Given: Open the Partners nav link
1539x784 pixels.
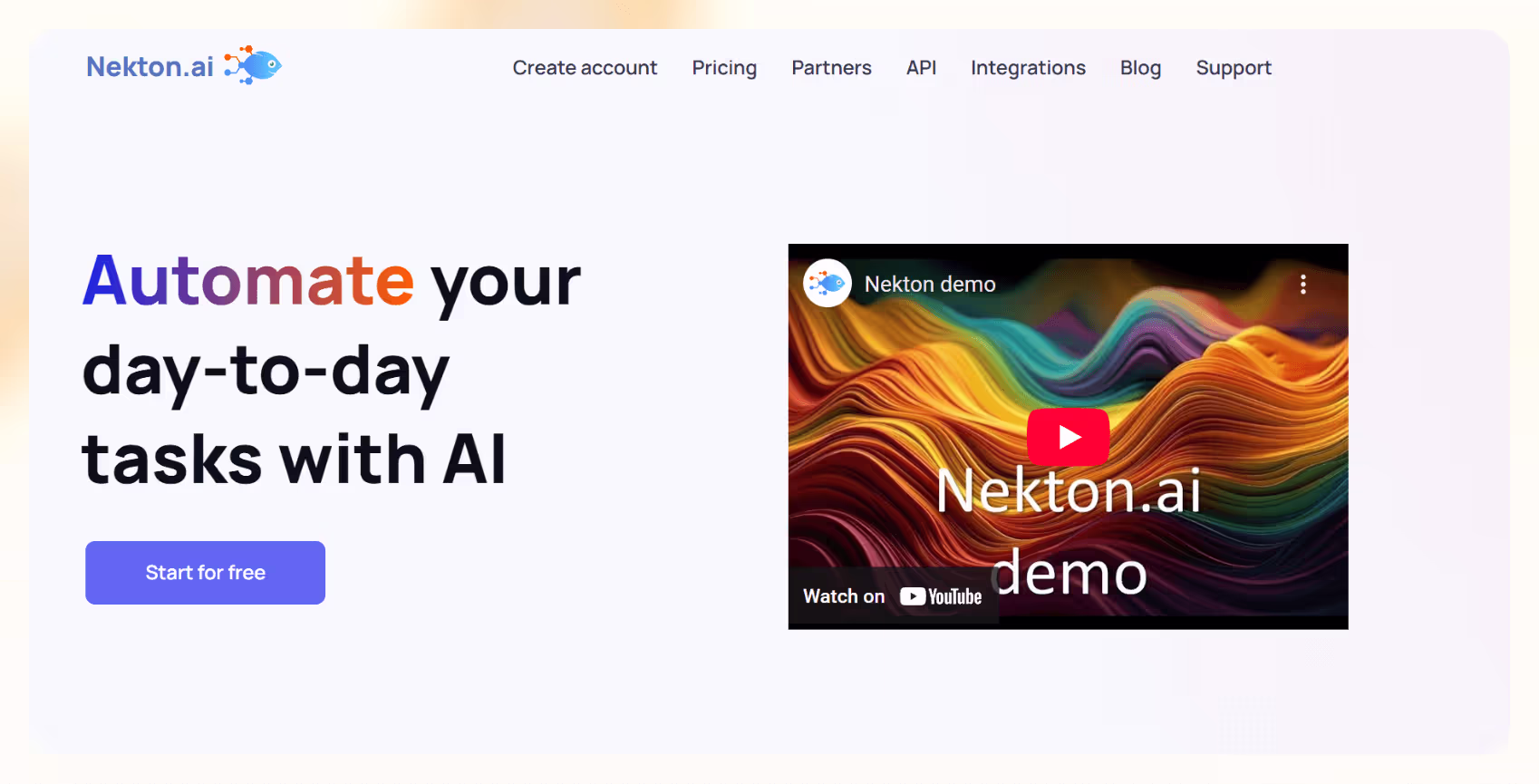Looking at the screenshot, I should pos(831,68).
